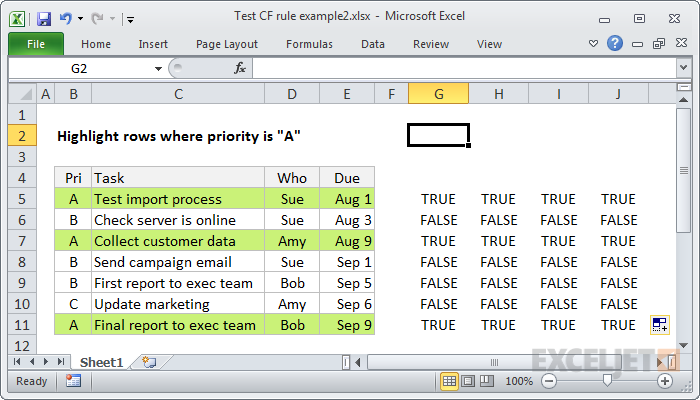Click the Auto Fill Options icon
Image resolution: width=700 pixels, height=400 pixels.
(659, 324)
